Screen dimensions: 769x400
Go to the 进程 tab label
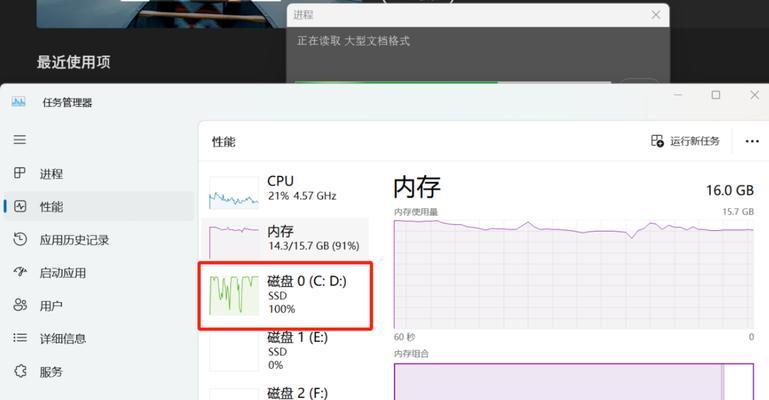click(x=51, y=174)
